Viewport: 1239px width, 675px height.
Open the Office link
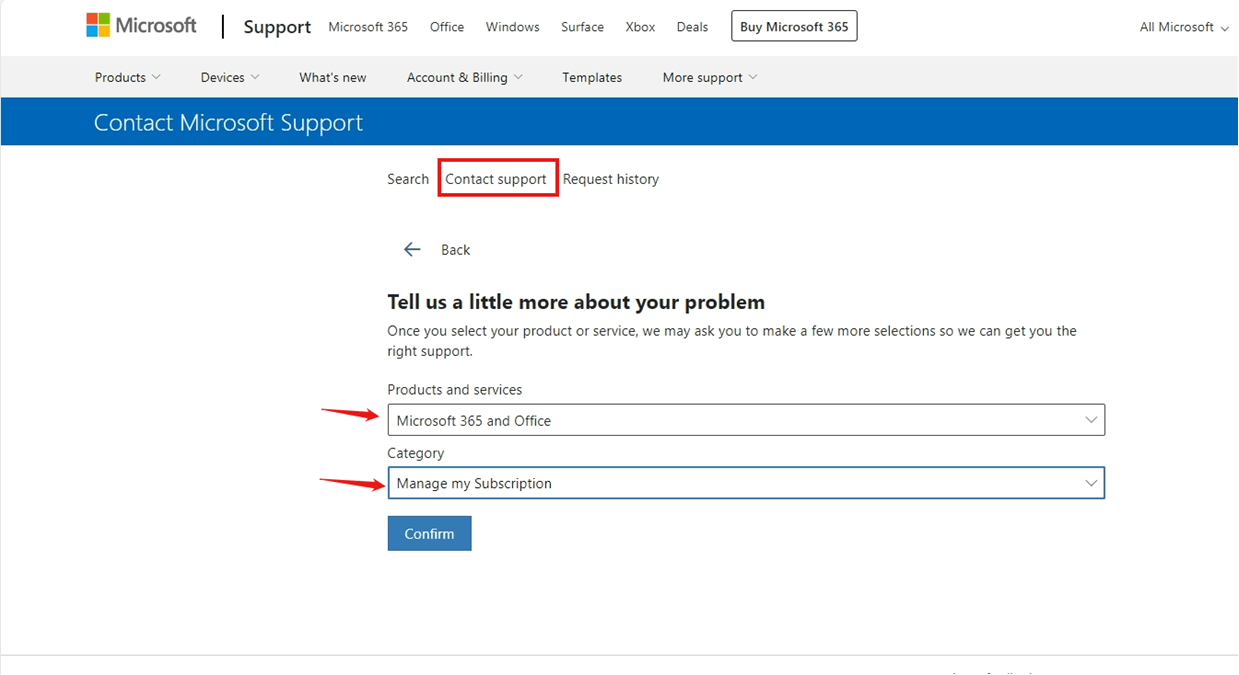[447, 27]
